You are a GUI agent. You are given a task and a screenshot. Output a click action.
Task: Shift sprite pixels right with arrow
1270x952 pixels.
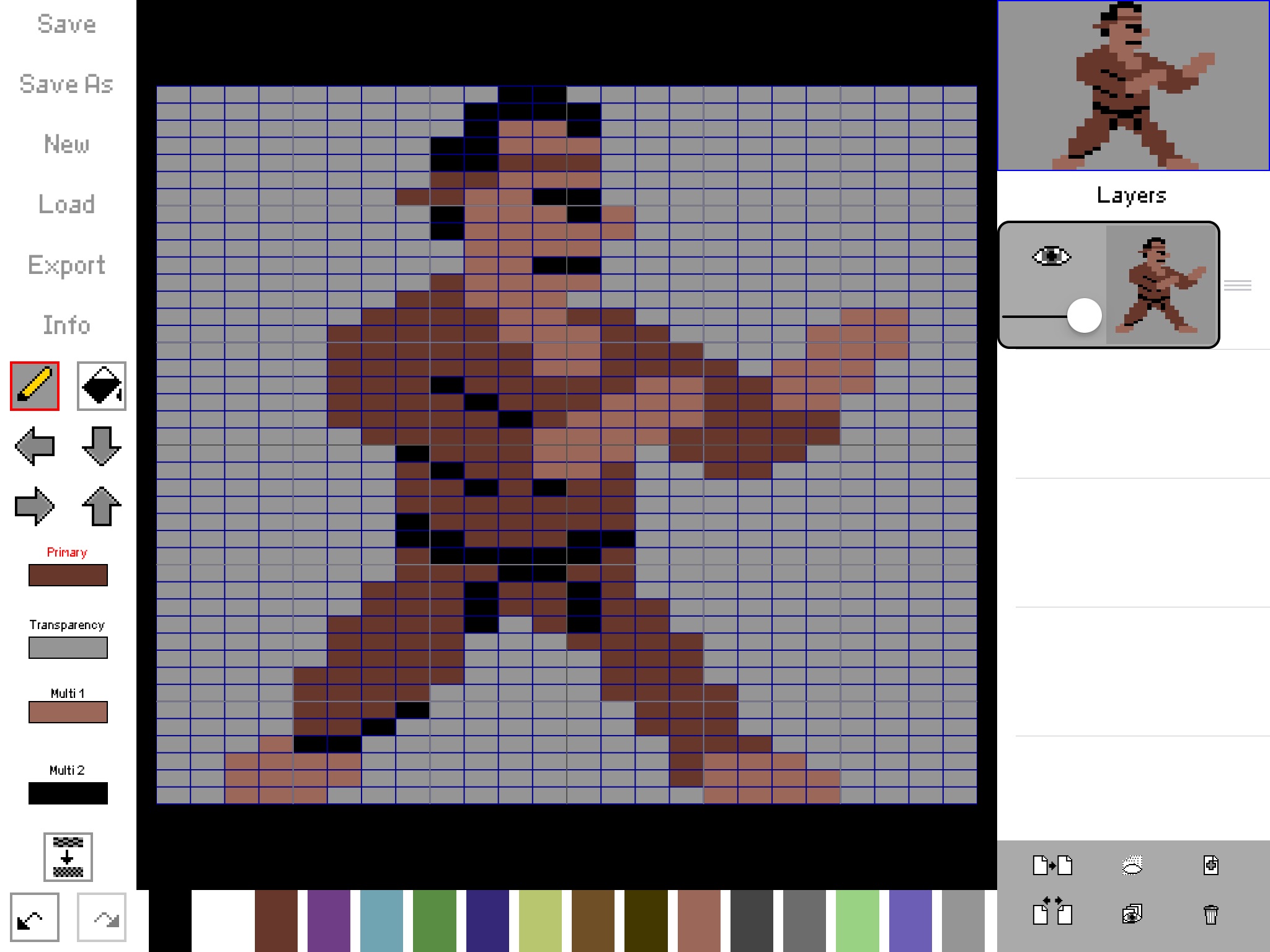pyautogui.click(x=35, y=506)
